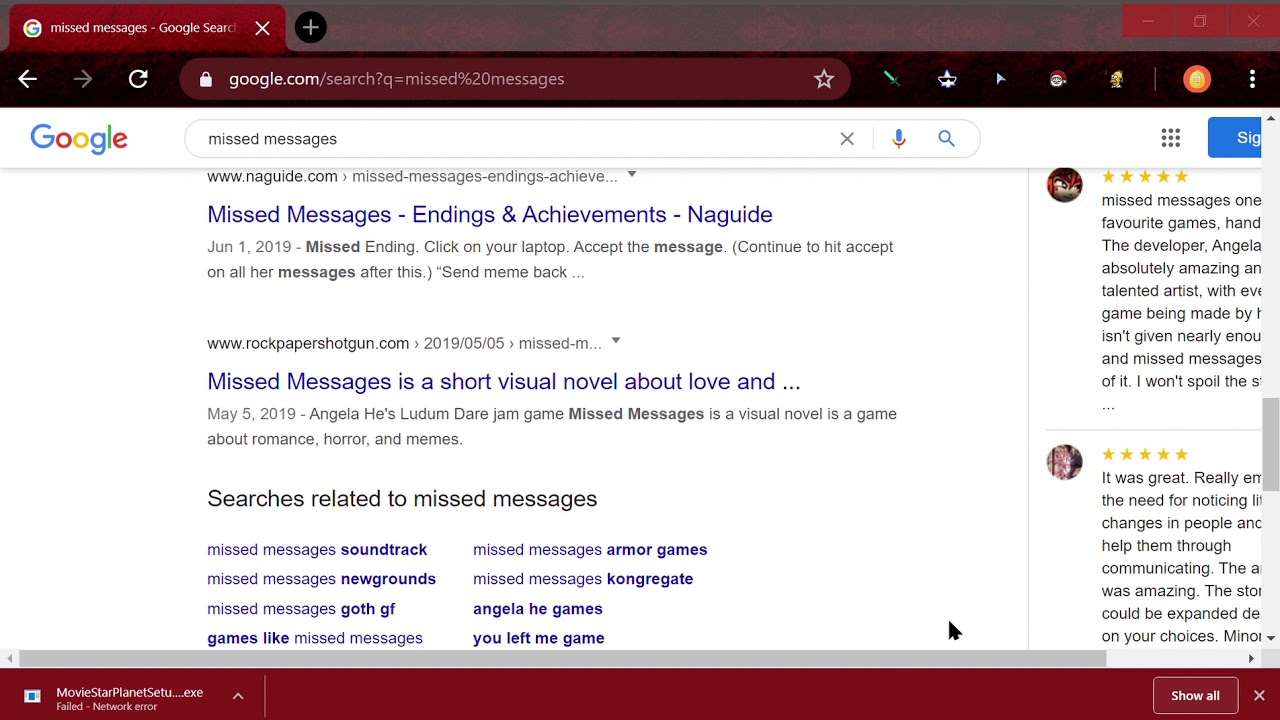Image resolution: width=1280 pixels, height=720 pixels.
Task: Click second reviewer's avatar thumbnail
Action: click(1064, 462)
